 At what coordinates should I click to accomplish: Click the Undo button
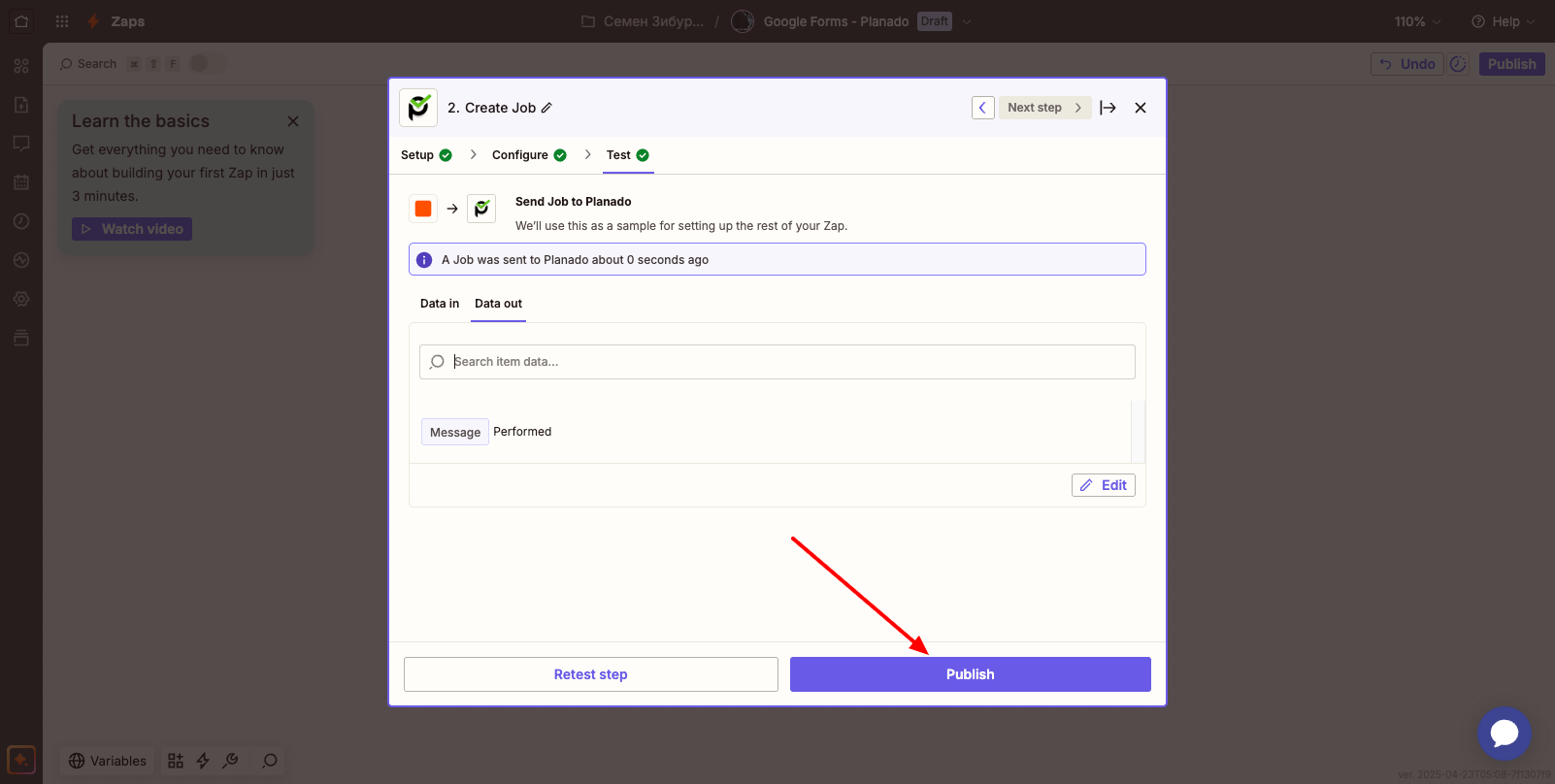[x=1407, y=64]
